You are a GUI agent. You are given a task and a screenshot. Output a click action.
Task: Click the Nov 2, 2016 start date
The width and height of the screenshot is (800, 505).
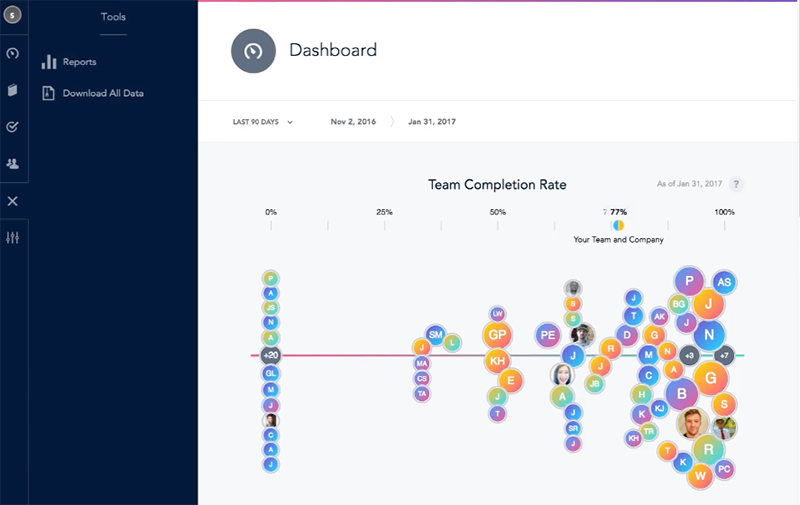[354, 122]
